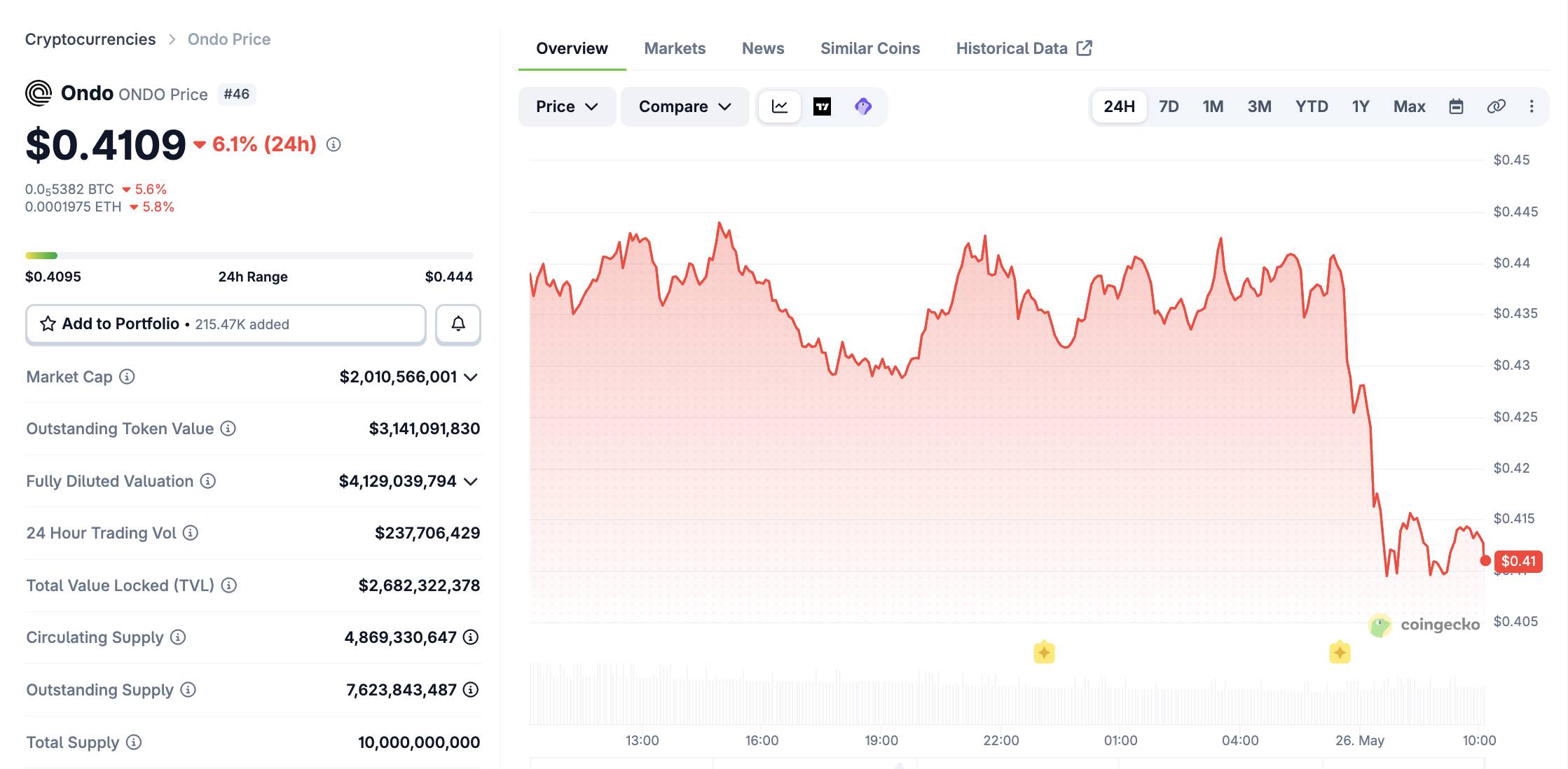This screenshot has height=769, width=1568.
Task: Click the $237,706,429 trading volume value
Action: [427, 533]
